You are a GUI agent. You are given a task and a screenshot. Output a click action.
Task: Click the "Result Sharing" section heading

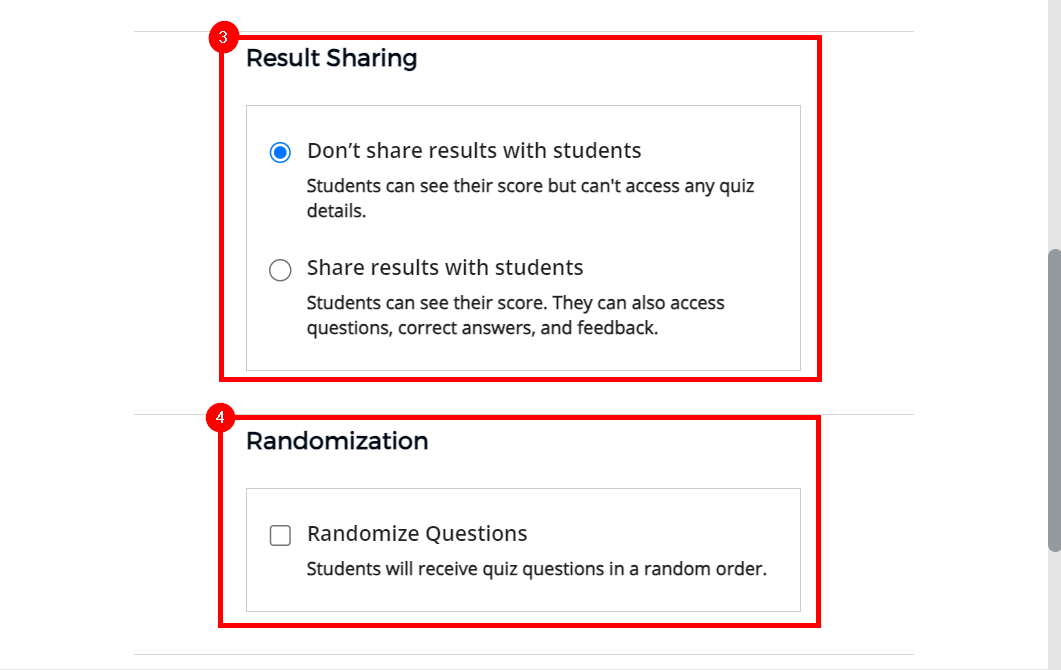click(x=332, y=59)
